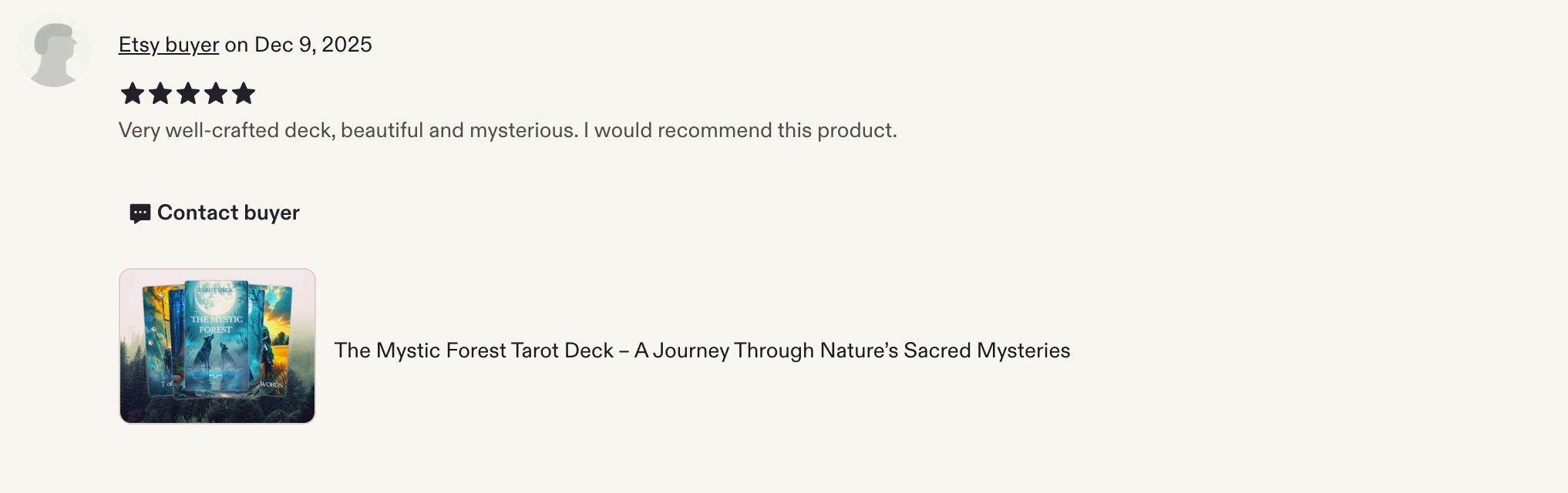Screen dimensions: 1568x493
Task: Click the first star in the rating
Action: [133, 93]
